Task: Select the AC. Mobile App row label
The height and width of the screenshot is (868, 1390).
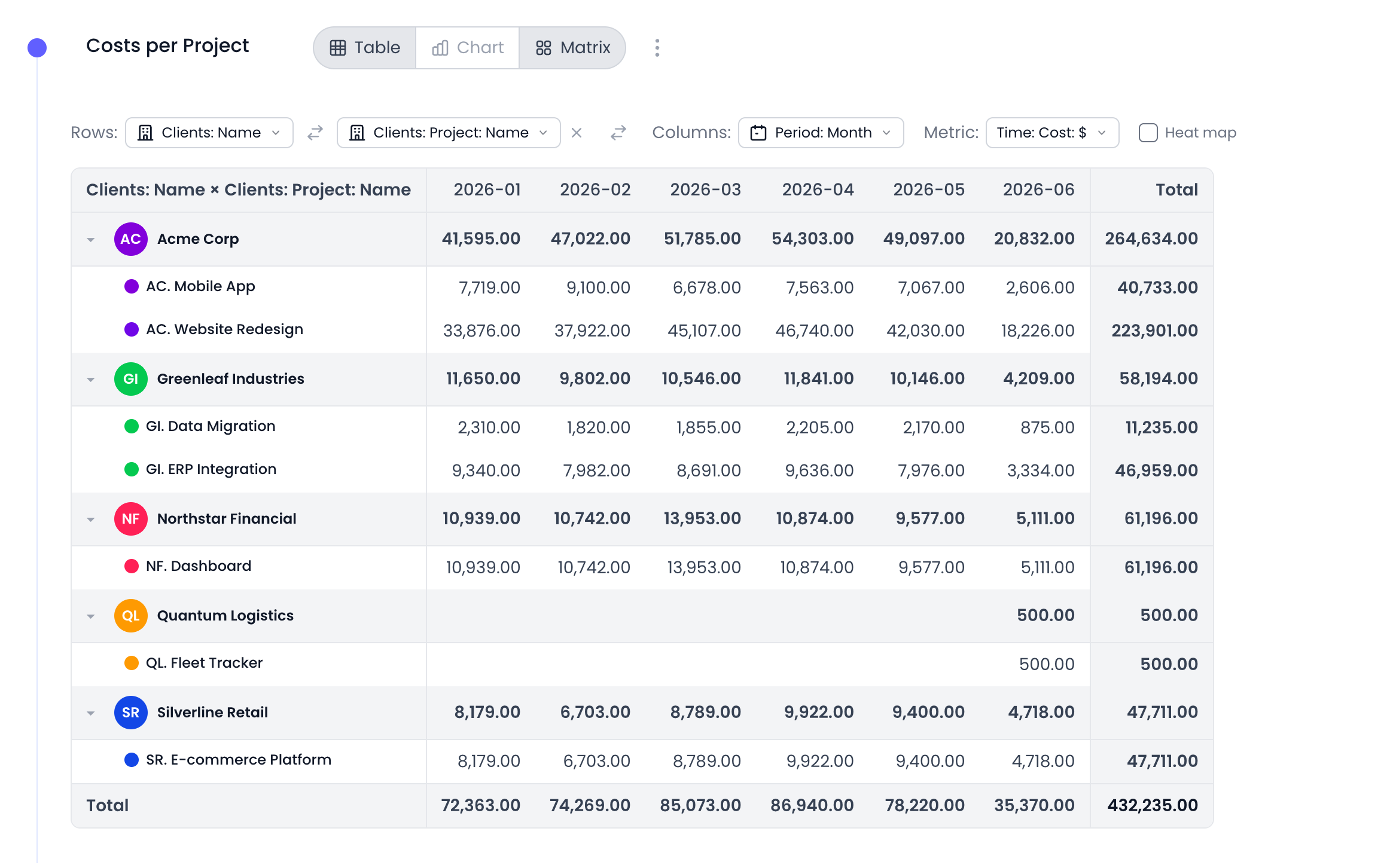Action: 200,286
